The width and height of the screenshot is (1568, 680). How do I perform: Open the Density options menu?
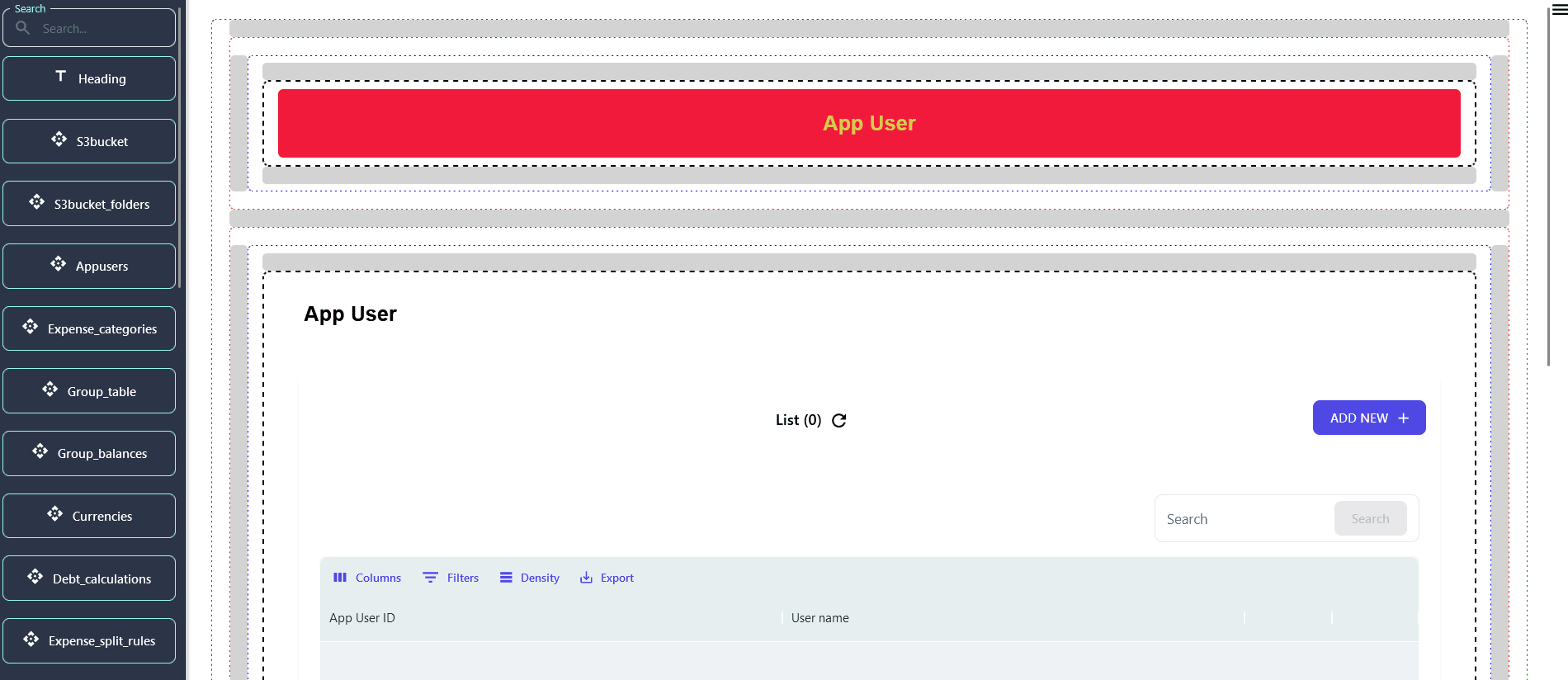pyautogui.click(x=530, y=578)
